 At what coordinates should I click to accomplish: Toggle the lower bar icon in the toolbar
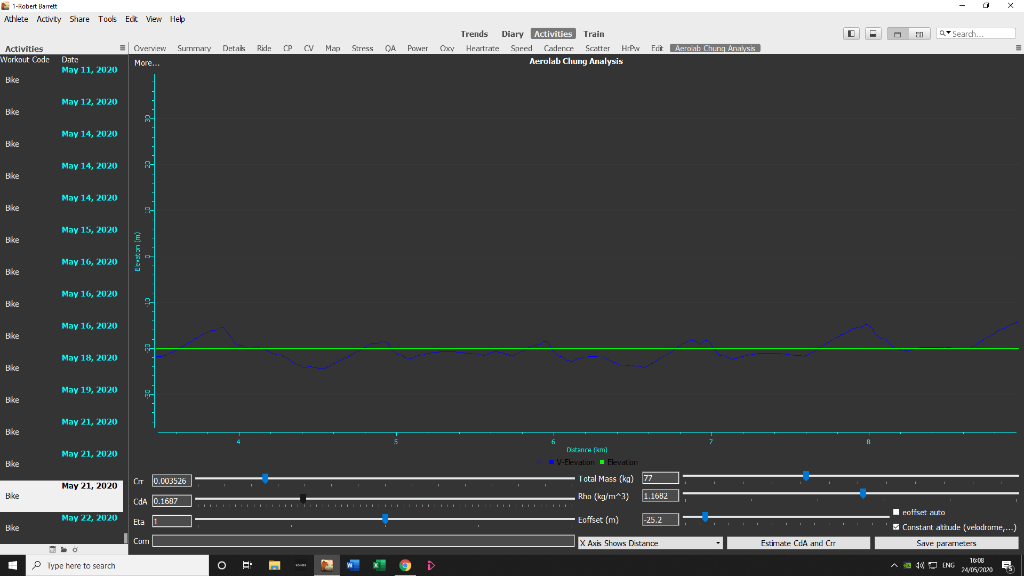coord(873,33)
